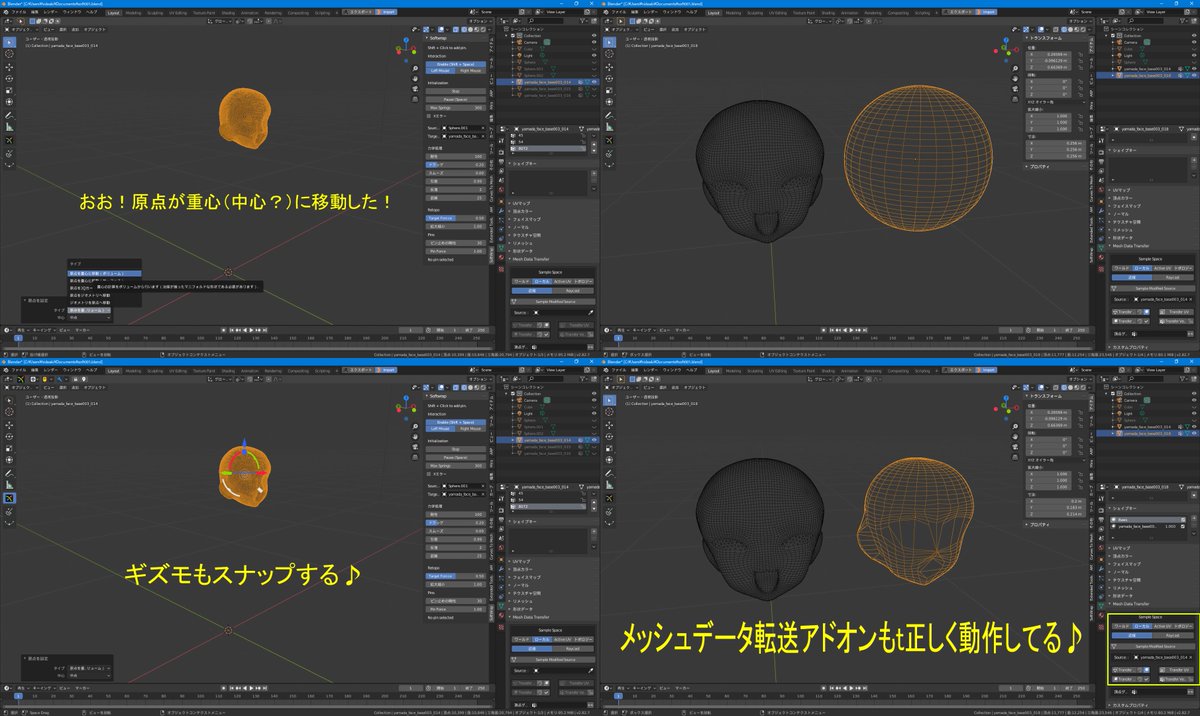
Task: Switch to wireframe shading in top-right viewport header
Action: click(x=1064, y=29)
